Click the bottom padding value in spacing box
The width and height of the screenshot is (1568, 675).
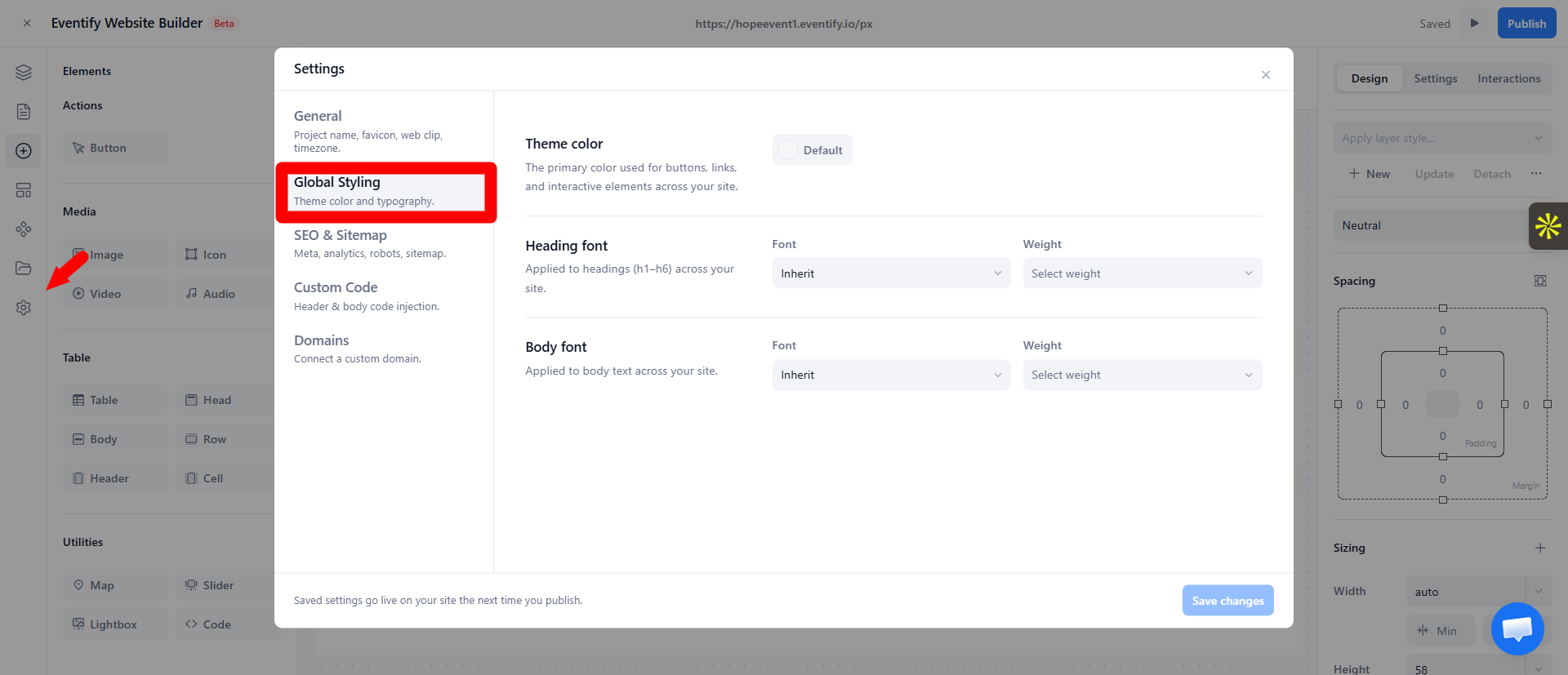[1442, 436]
